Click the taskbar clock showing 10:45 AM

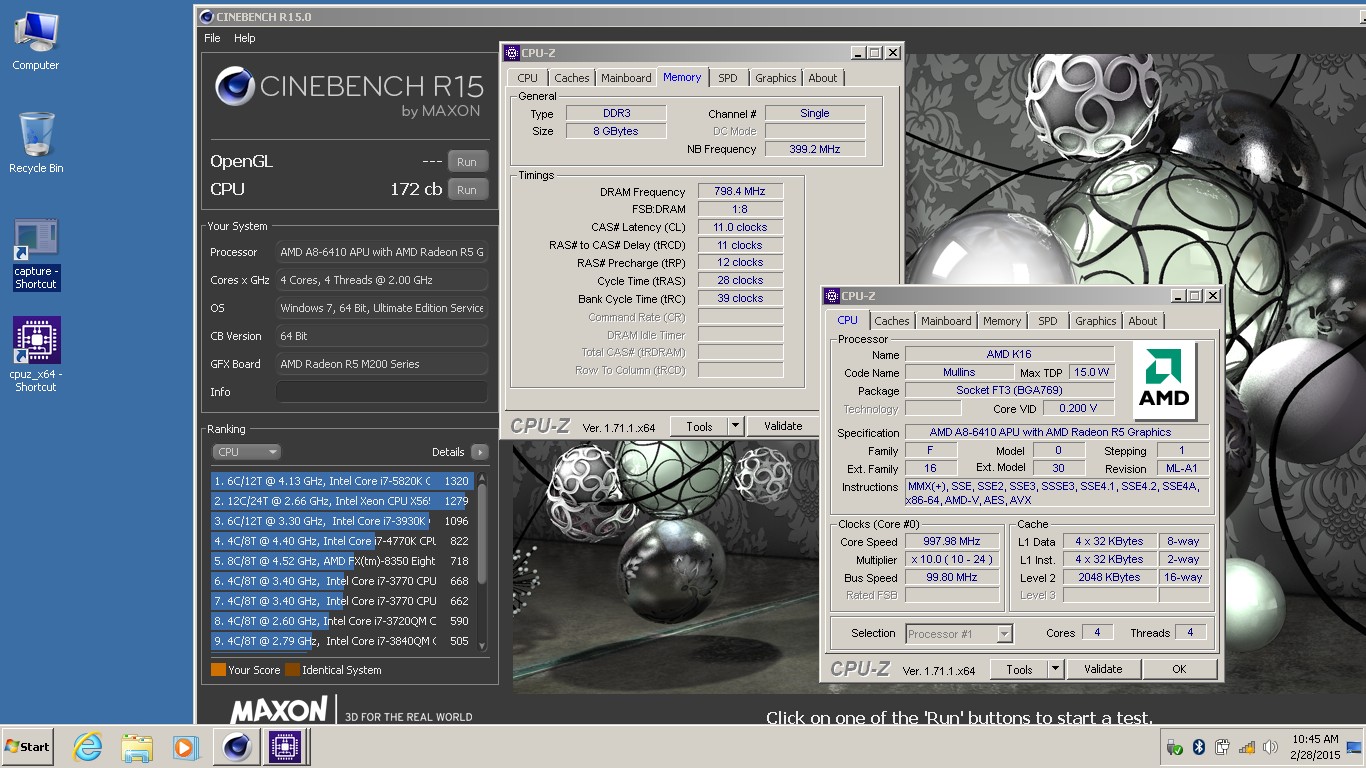click(x=1313, y=747)
